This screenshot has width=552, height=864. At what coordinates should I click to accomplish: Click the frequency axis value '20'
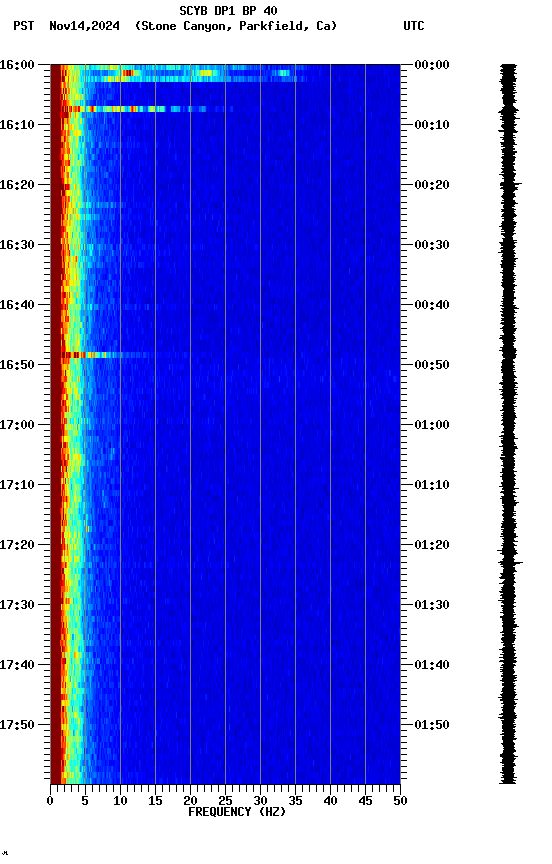pos(190,801)
